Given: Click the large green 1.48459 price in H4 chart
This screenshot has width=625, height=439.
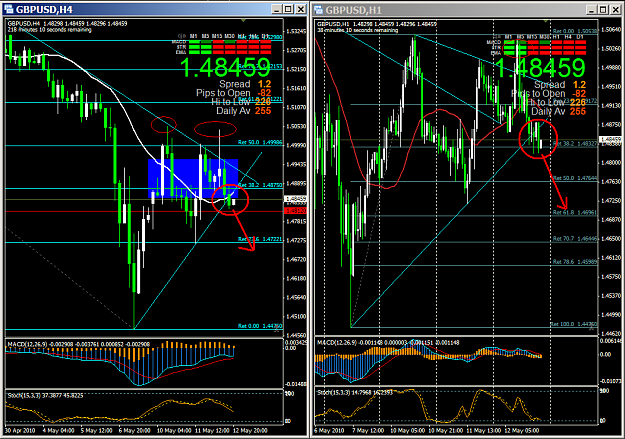Looking at the screenshot, I should (225, 67).
